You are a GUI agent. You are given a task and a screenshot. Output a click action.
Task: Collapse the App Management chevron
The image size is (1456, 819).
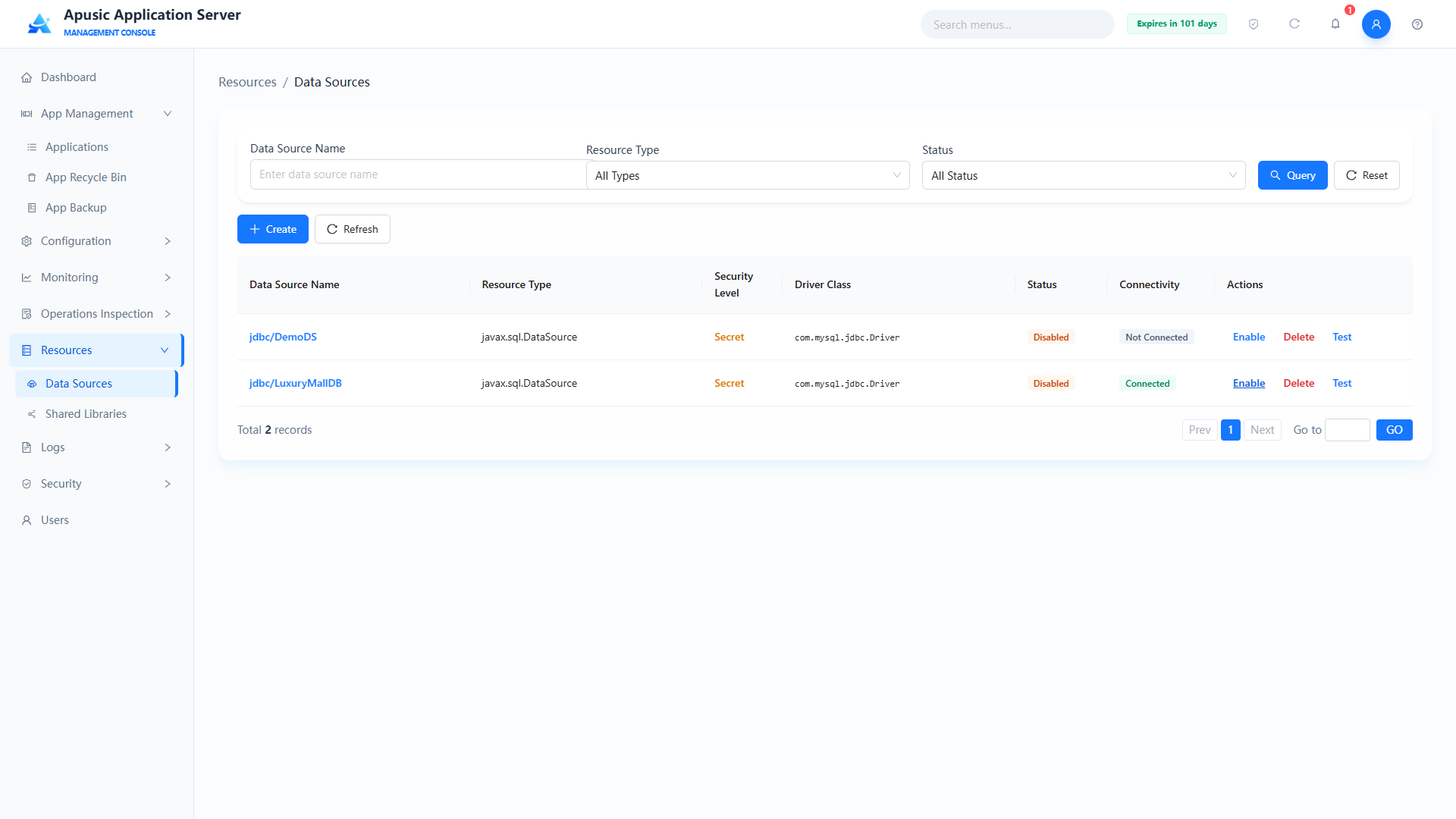[168, 114]
